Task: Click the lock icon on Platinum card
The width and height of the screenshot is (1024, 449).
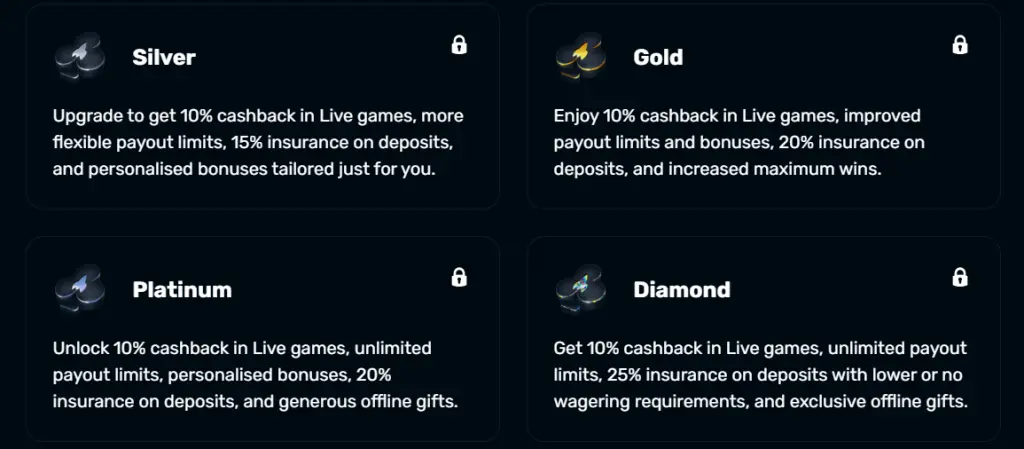Action: coord(459,277)
